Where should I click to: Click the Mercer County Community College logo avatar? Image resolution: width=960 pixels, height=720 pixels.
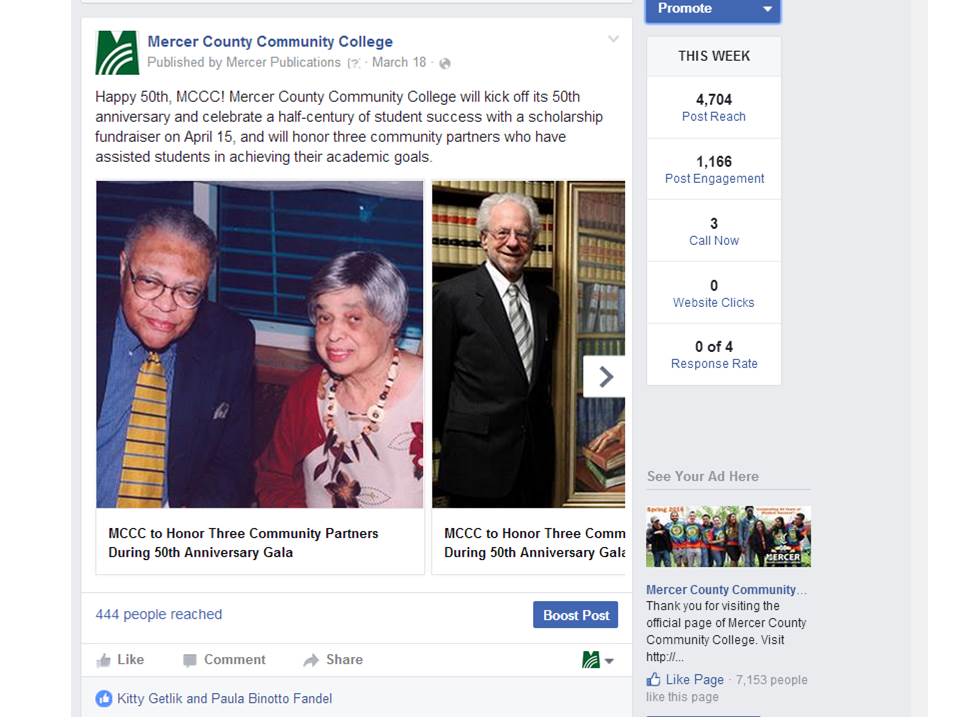click(x=117, y=52)
